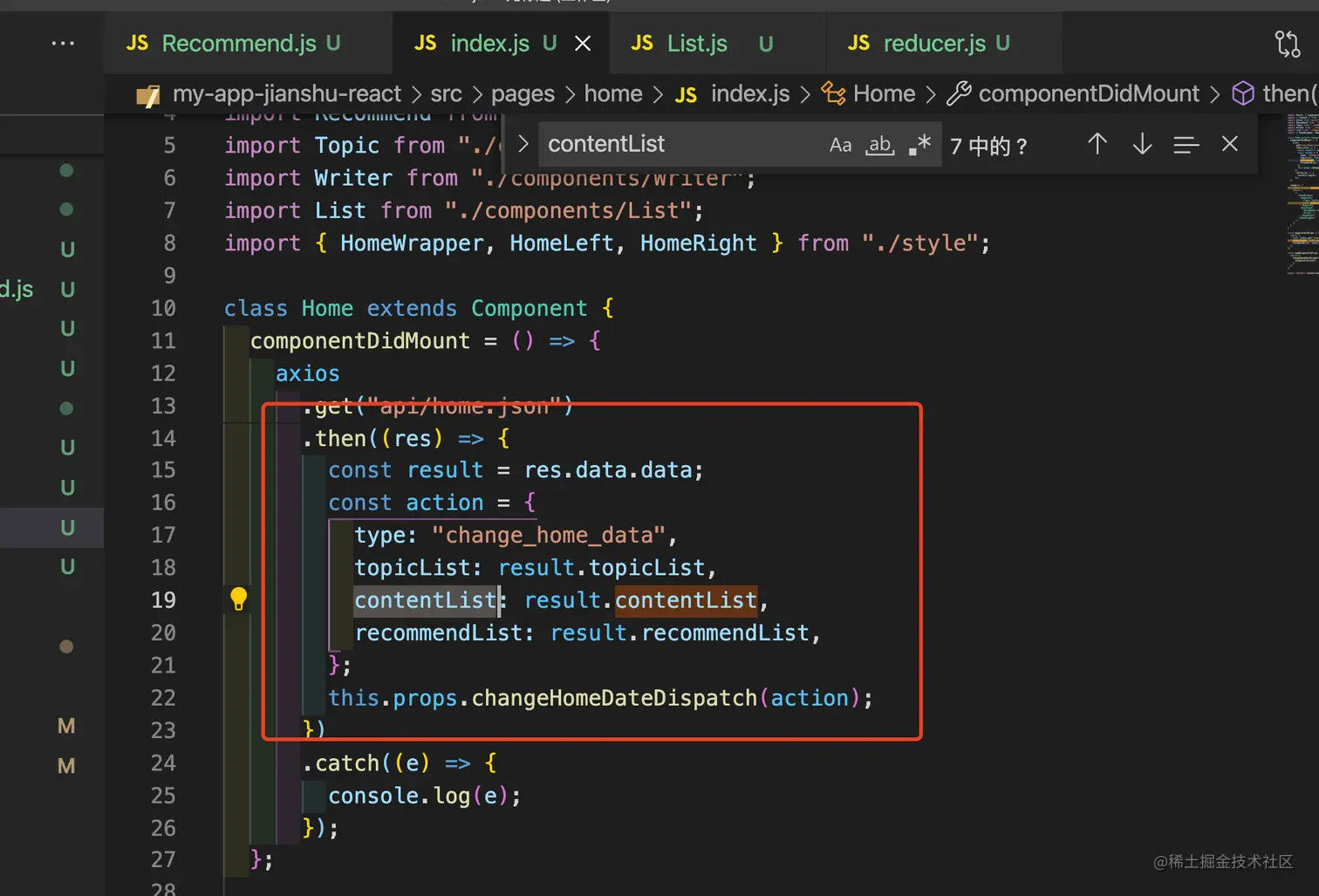Click the selected contentList key on line 19
The image size is (1319, 896).
tap(426, 600)
